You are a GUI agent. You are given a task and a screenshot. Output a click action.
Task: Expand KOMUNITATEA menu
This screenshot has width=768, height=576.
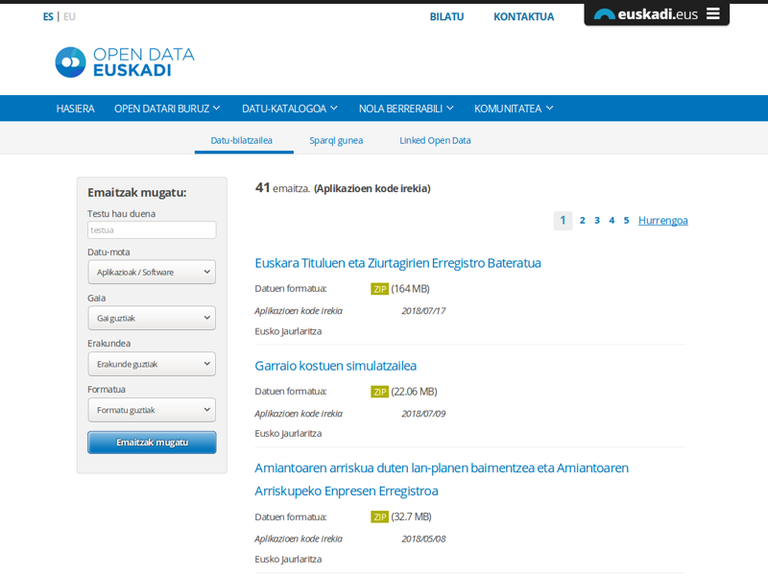(x=513, y=108)
